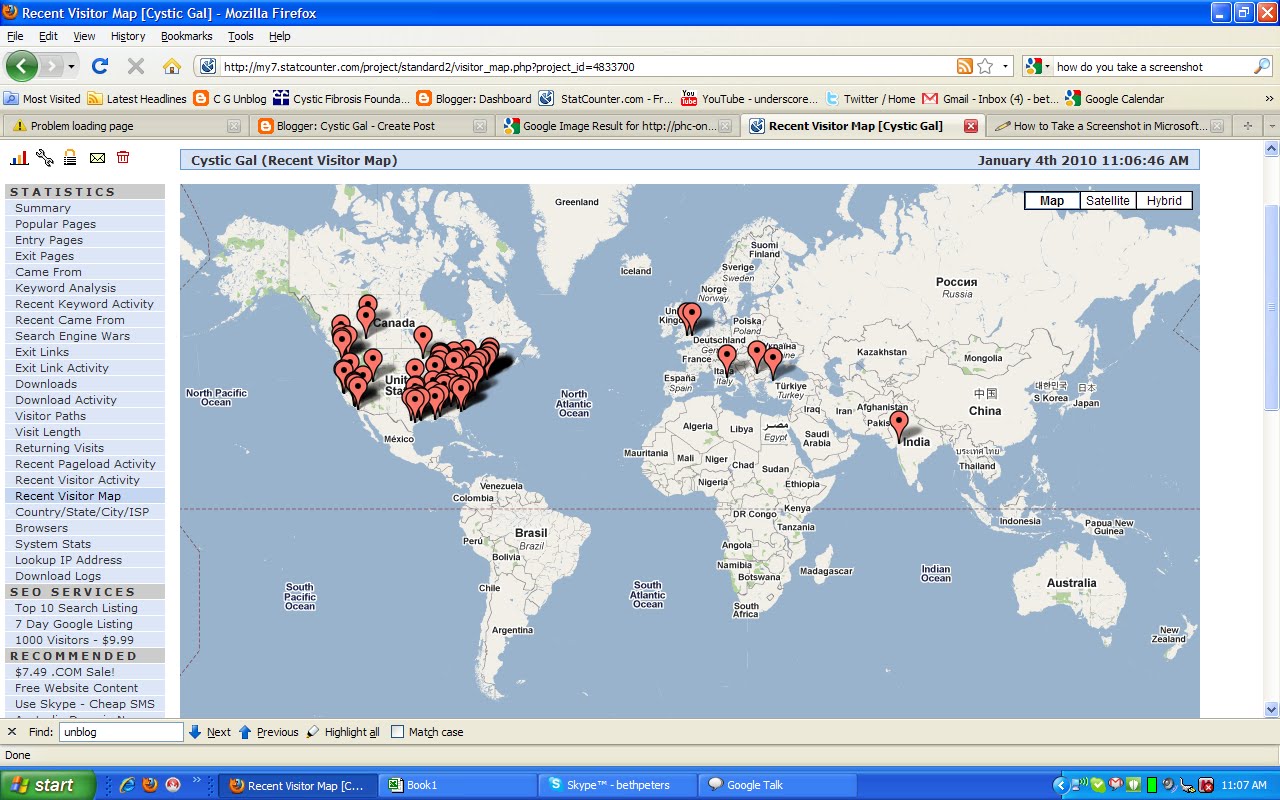
Task: Open the Bookmarks menu
Action: [186, 36]
